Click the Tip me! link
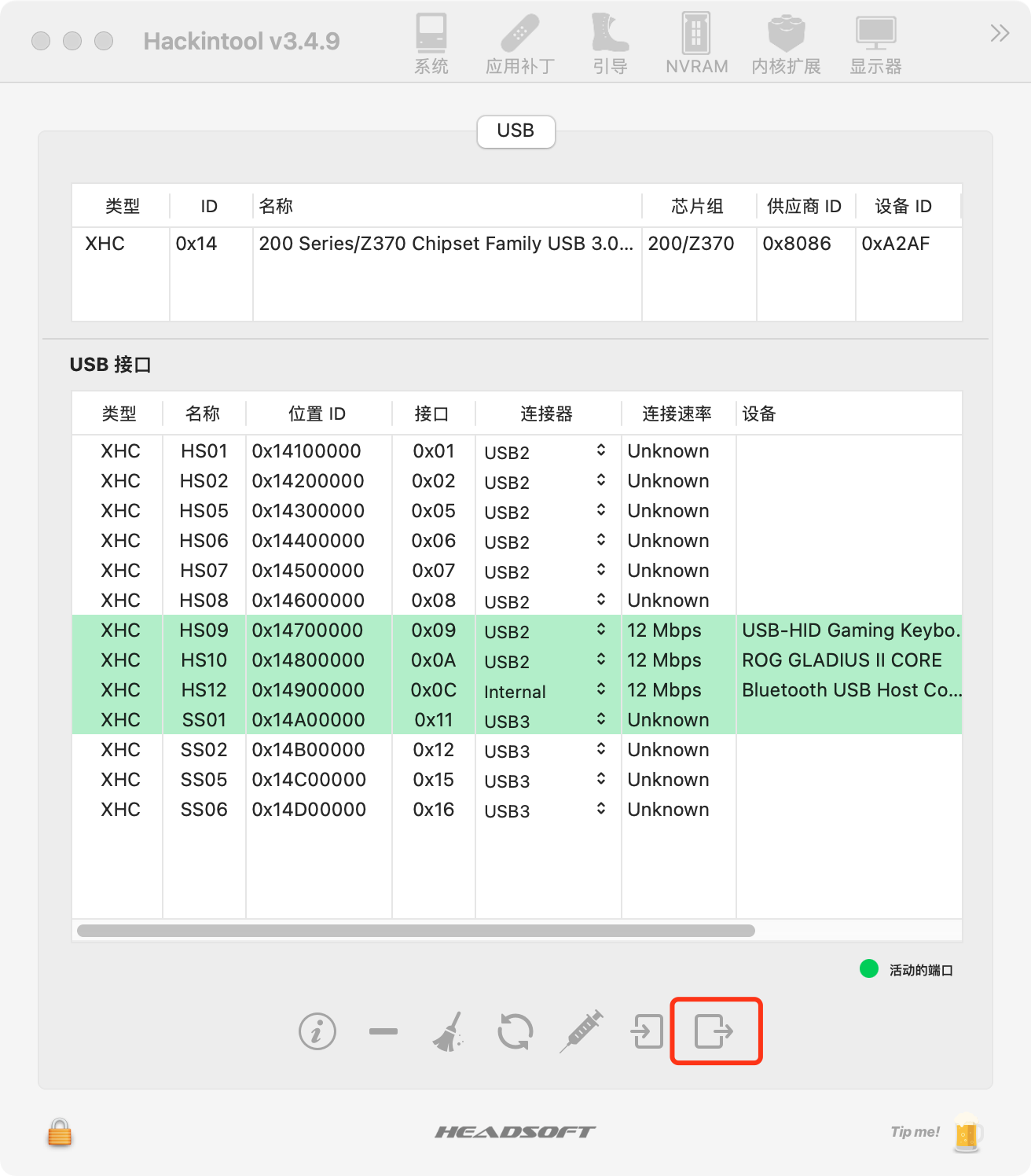Image resolution: width=1031 pixels, height=1176 pixels. 915,1132
